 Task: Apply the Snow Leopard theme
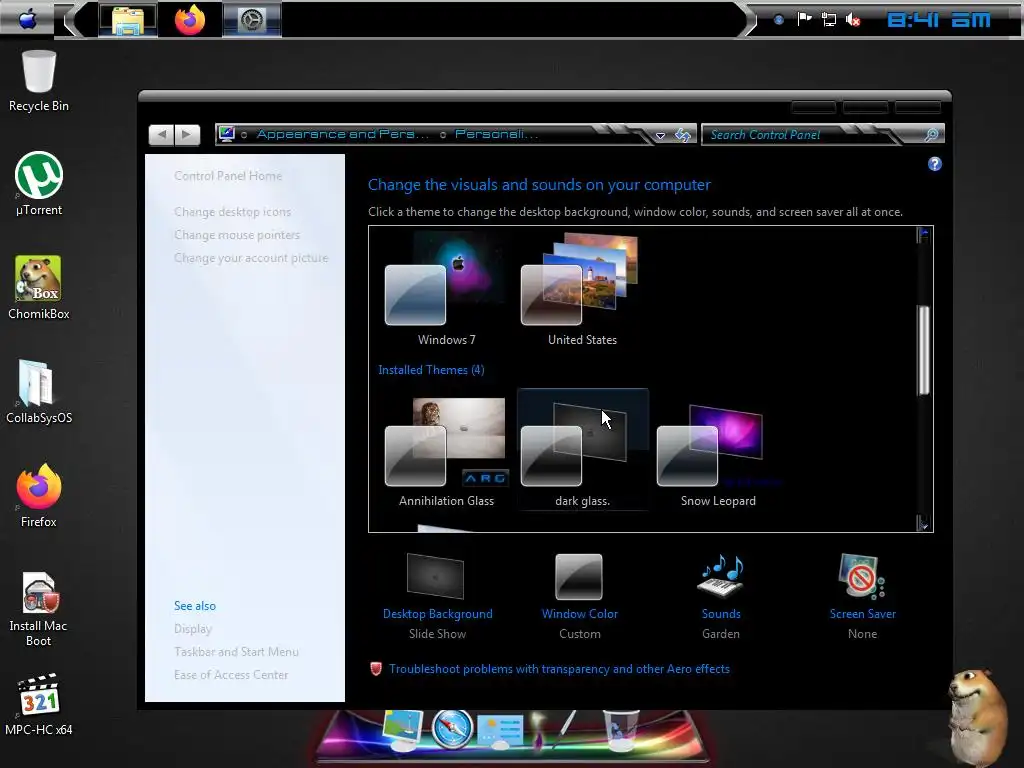(x=718, y=452)
